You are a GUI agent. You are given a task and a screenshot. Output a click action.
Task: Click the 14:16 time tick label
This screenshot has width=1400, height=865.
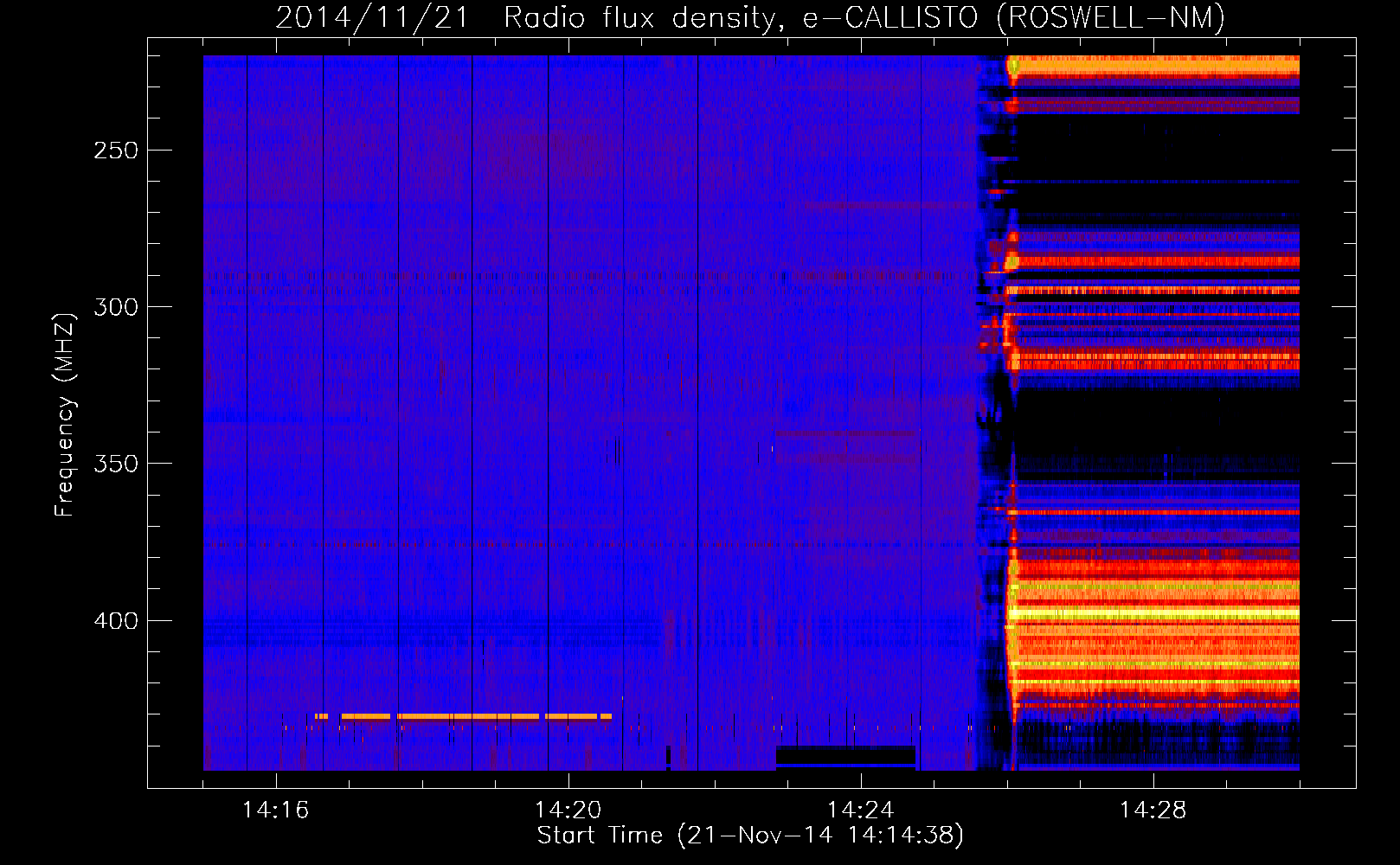tap(275, 811)
